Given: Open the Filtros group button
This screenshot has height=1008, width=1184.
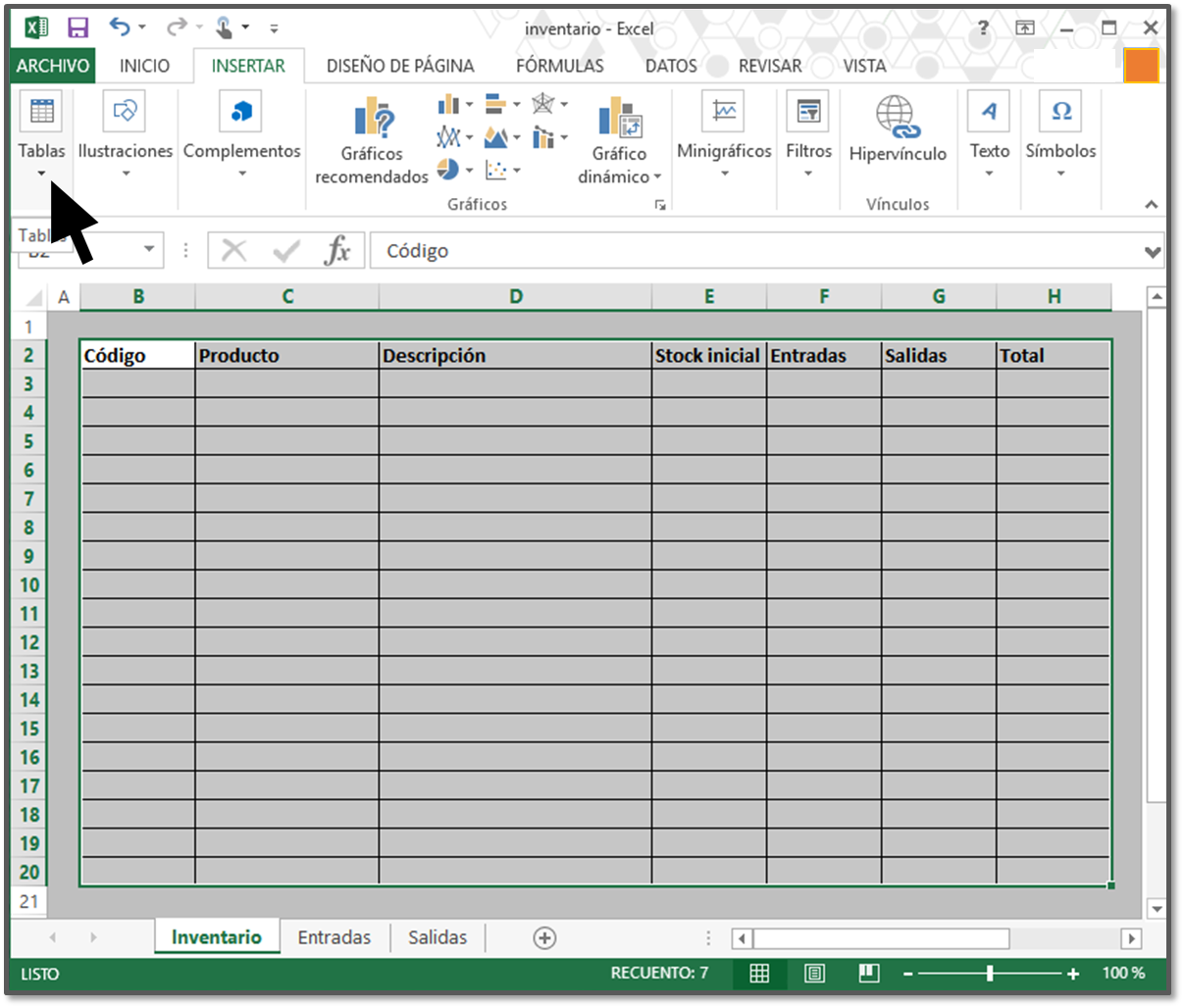Looking at the screenshot, I should point(808,134).
